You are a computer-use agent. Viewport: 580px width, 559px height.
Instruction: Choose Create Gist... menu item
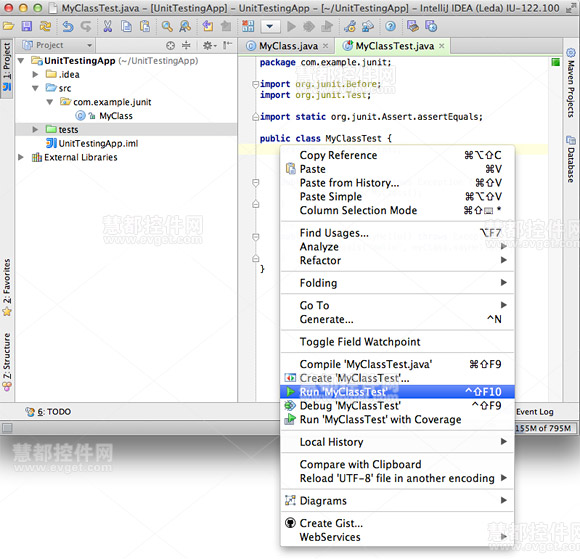pyautogui.click(x=397, y=523)
